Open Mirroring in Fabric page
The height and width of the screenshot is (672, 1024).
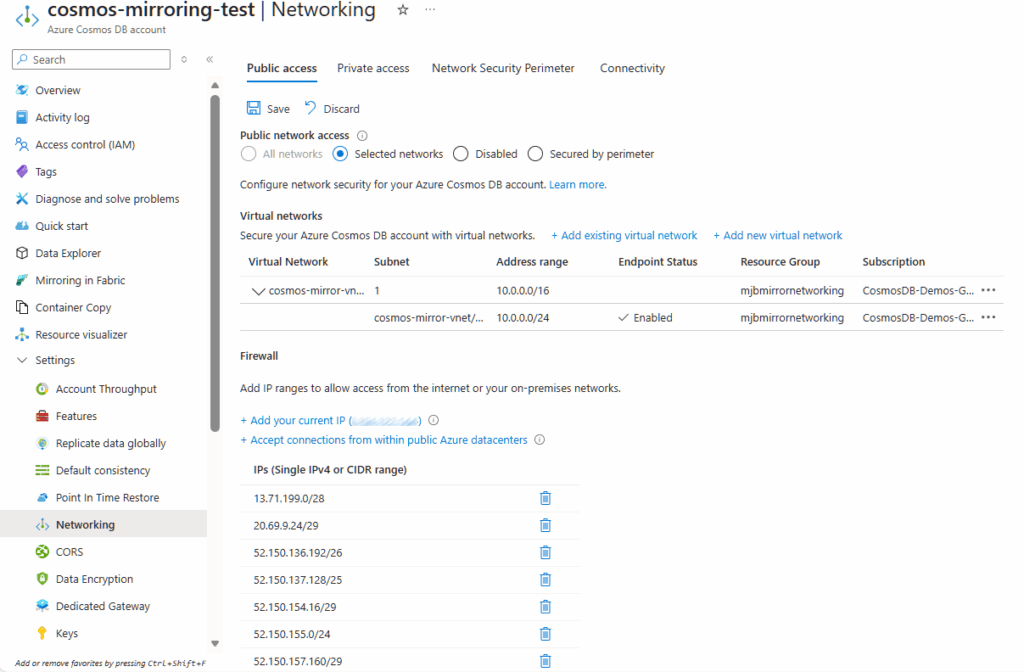click(80, 280)
